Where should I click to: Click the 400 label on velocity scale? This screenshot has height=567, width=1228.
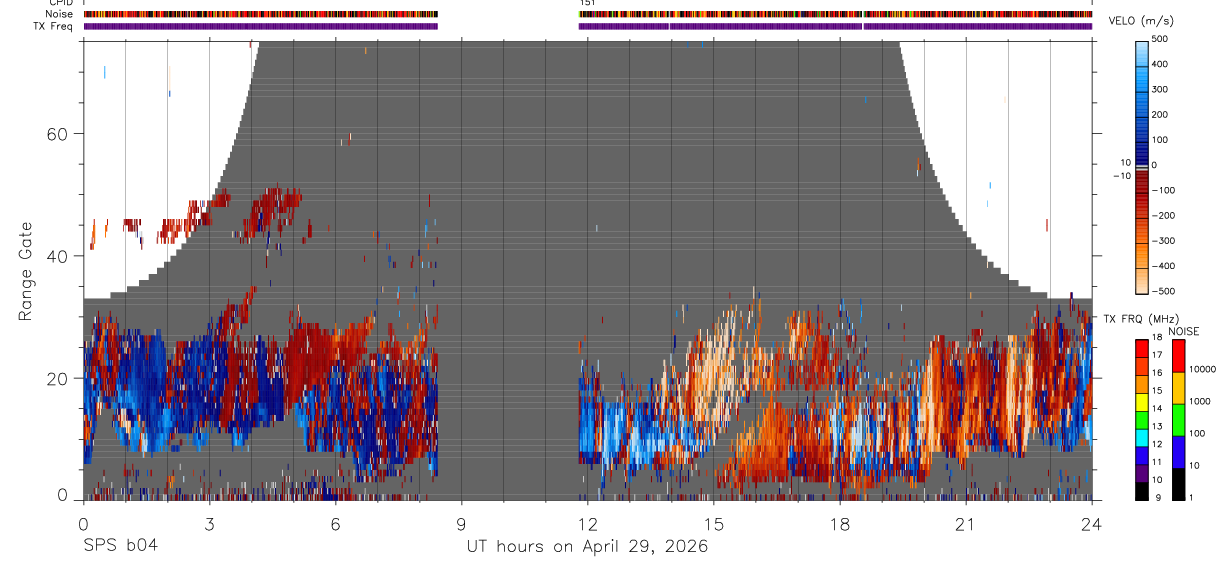tap(1160, 64)
